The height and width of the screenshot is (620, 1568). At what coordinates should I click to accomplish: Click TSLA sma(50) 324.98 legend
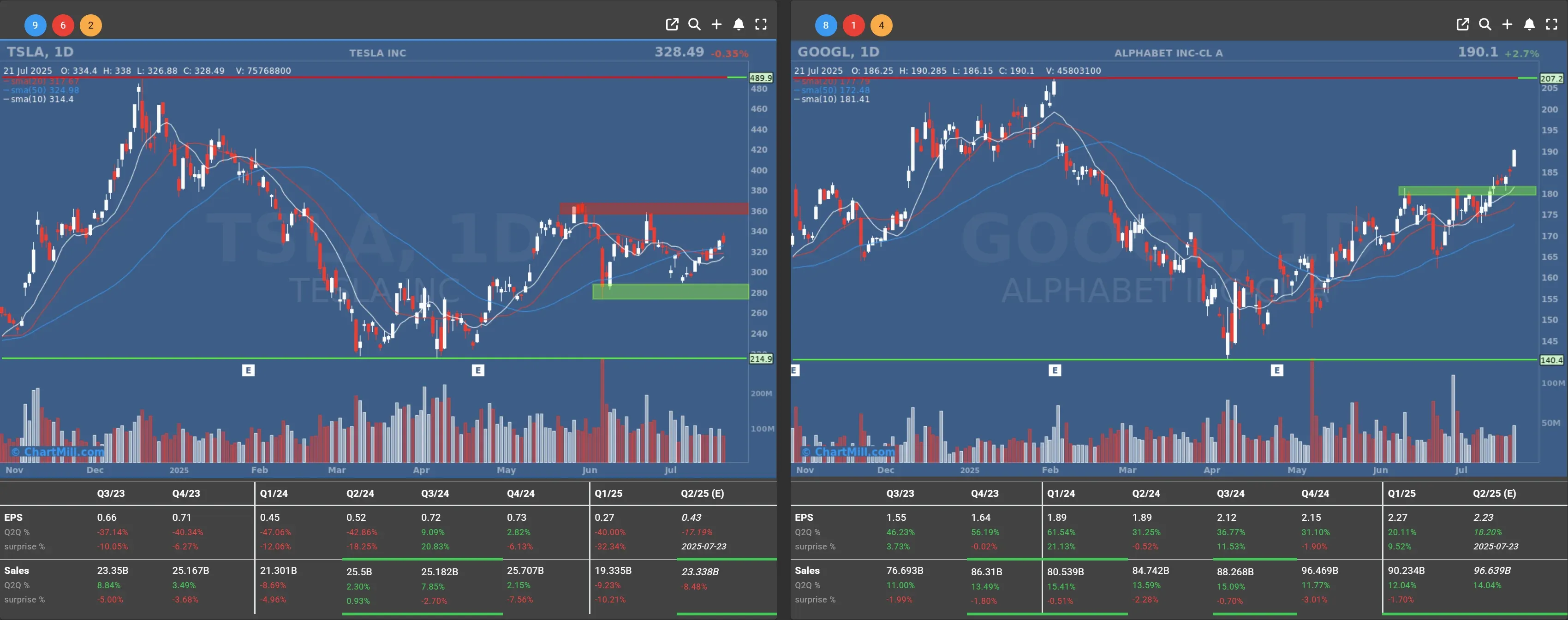(42, 90)
